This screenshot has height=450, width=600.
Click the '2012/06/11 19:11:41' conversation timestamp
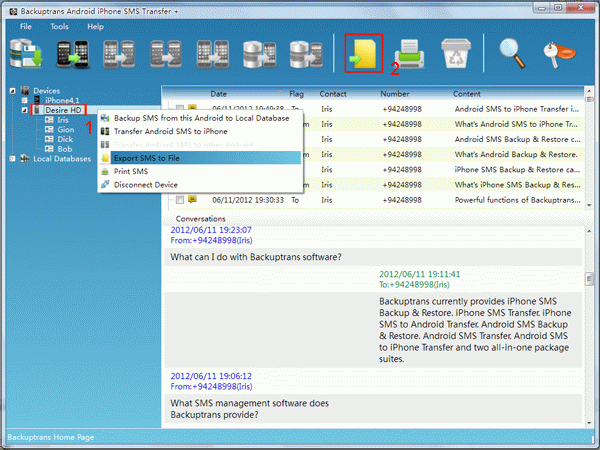tap(419, 274)
